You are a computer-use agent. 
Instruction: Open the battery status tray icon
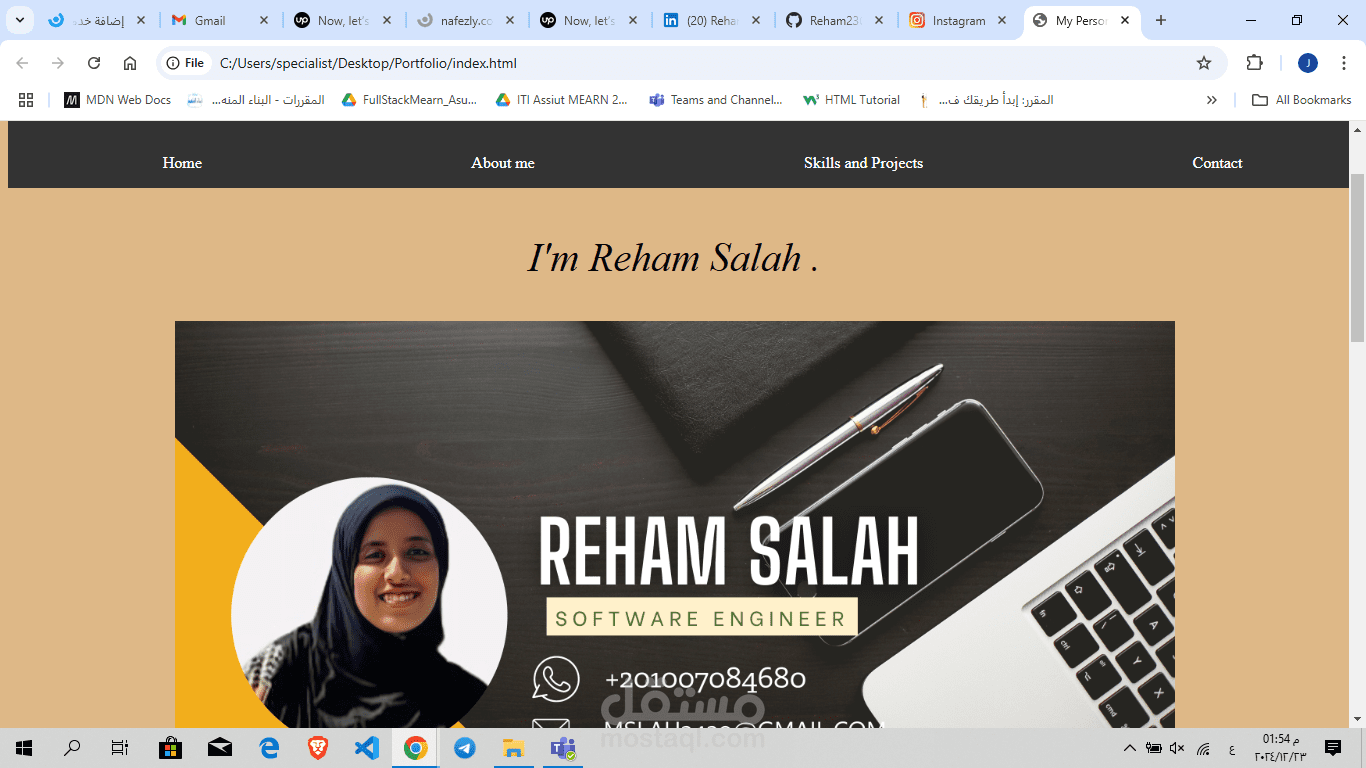1153,748
